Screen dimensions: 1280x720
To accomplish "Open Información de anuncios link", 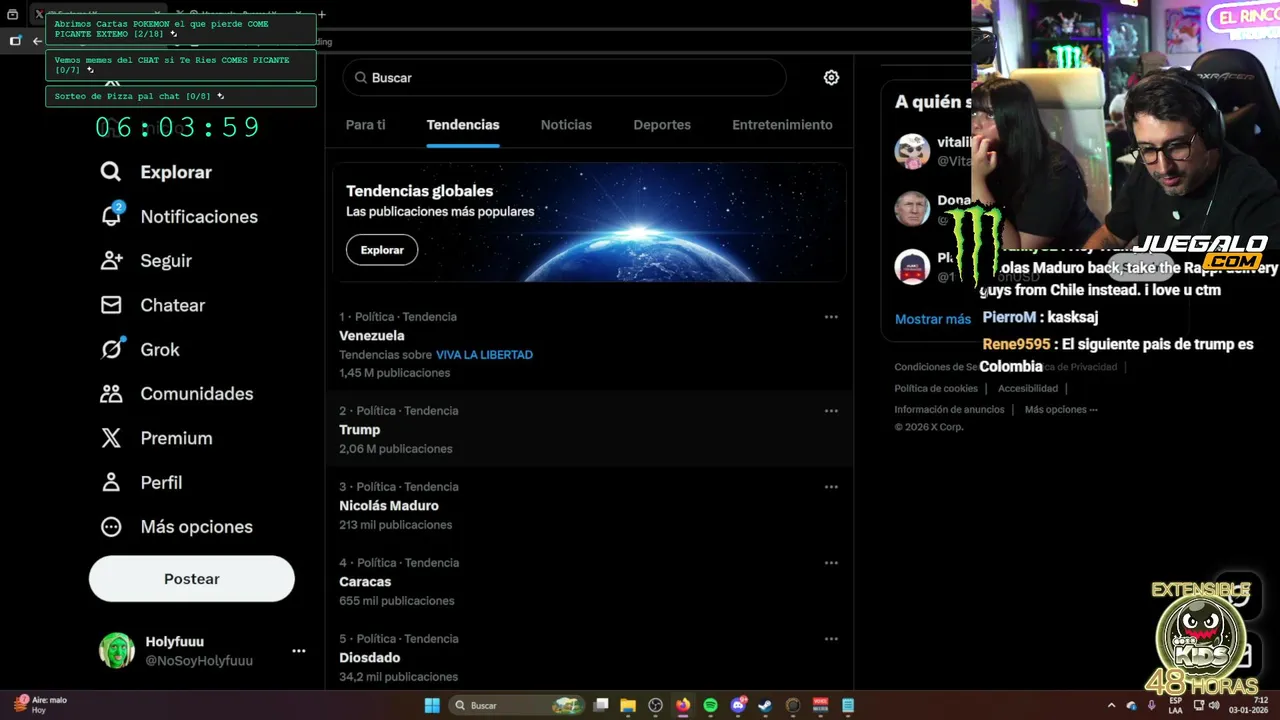I will point(949,409).
